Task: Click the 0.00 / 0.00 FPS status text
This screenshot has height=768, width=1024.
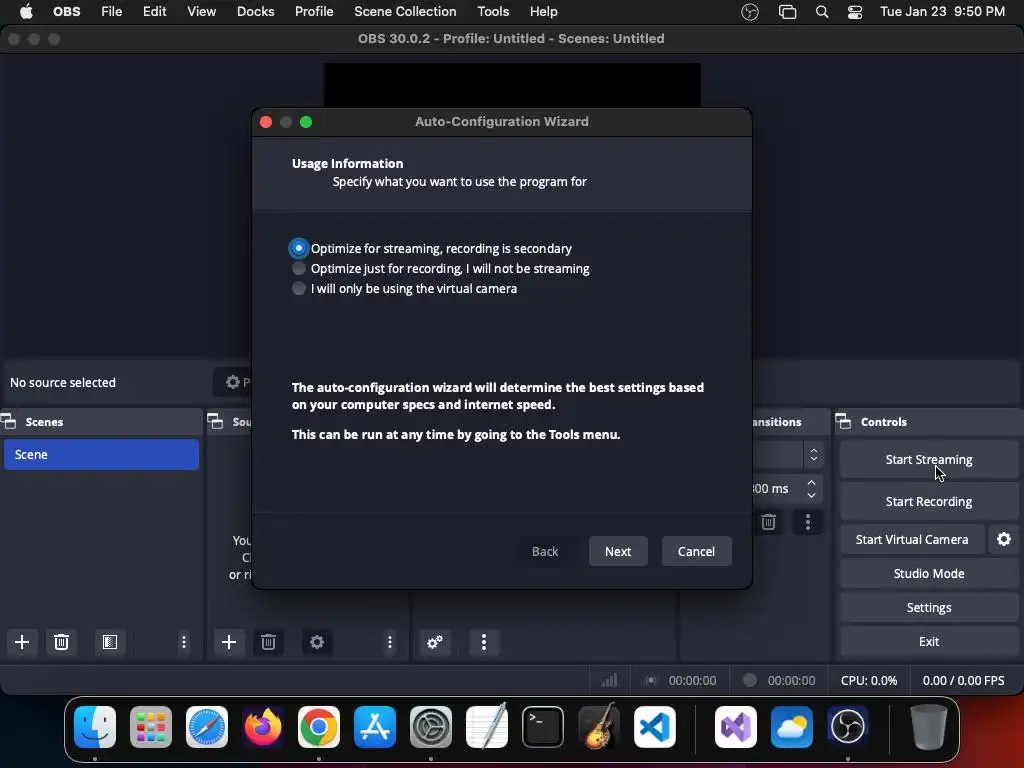Action: (963, 680)
